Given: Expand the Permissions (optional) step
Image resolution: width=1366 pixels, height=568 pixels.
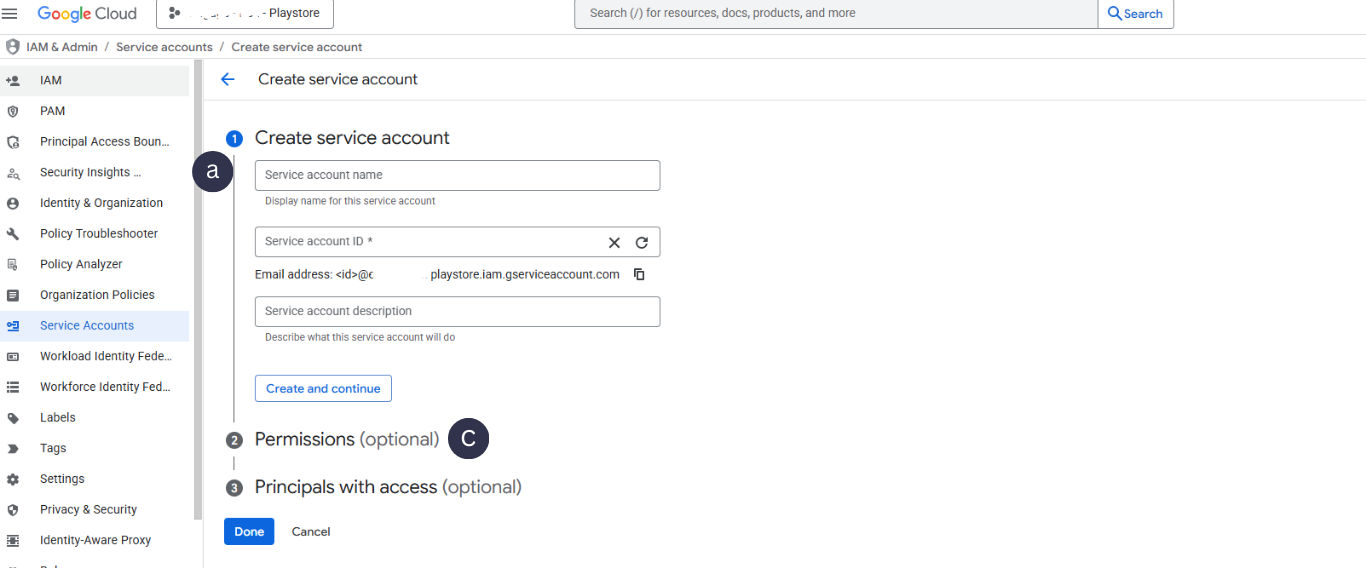Looking at the screenshot, I should pos(346,439).
